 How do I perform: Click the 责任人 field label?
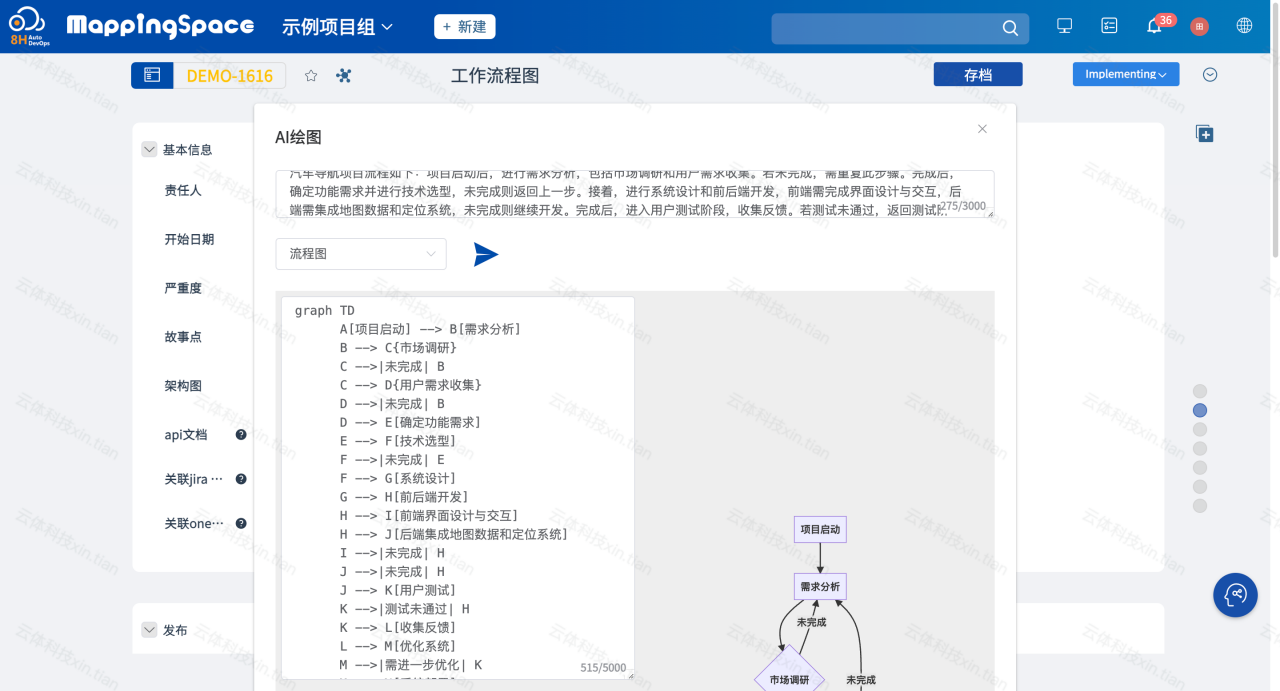tap(183, 190)
